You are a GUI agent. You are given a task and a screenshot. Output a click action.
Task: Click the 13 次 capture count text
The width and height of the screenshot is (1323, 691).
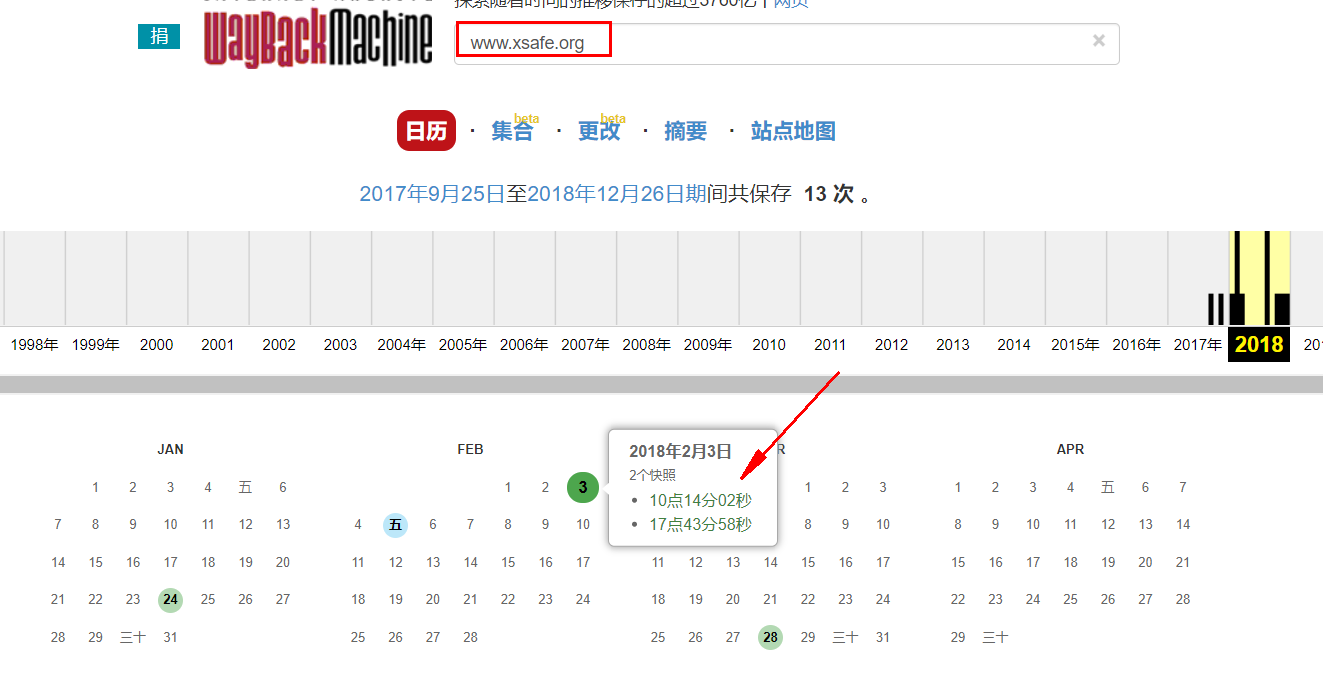click(x=829, y=194)
